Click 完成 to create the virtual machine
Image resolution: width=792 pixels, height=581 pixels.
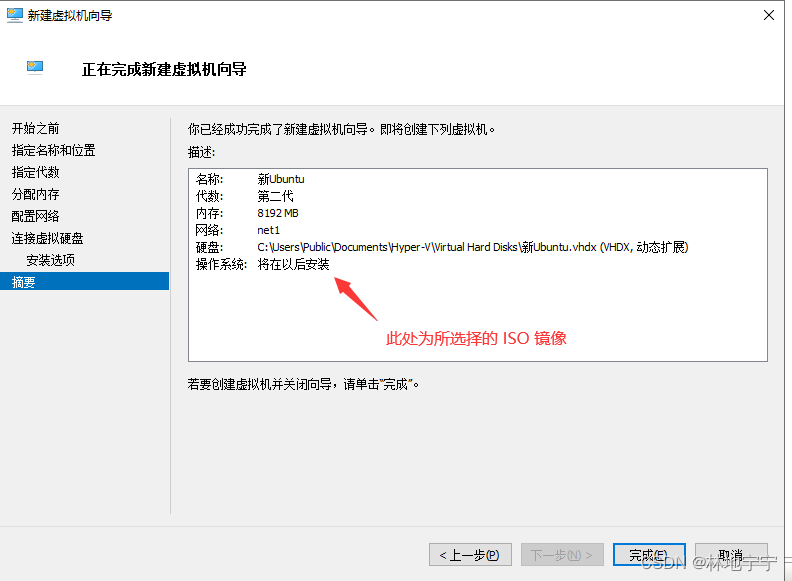point(649,555)
